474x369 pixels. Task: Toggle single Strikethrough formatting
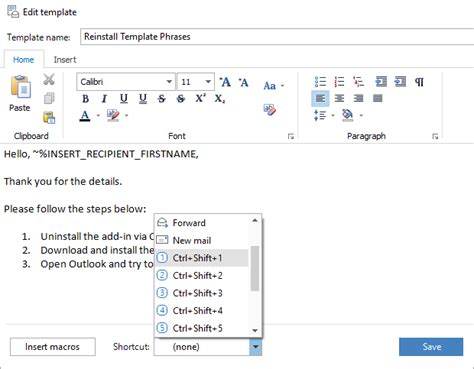point(162,99)
